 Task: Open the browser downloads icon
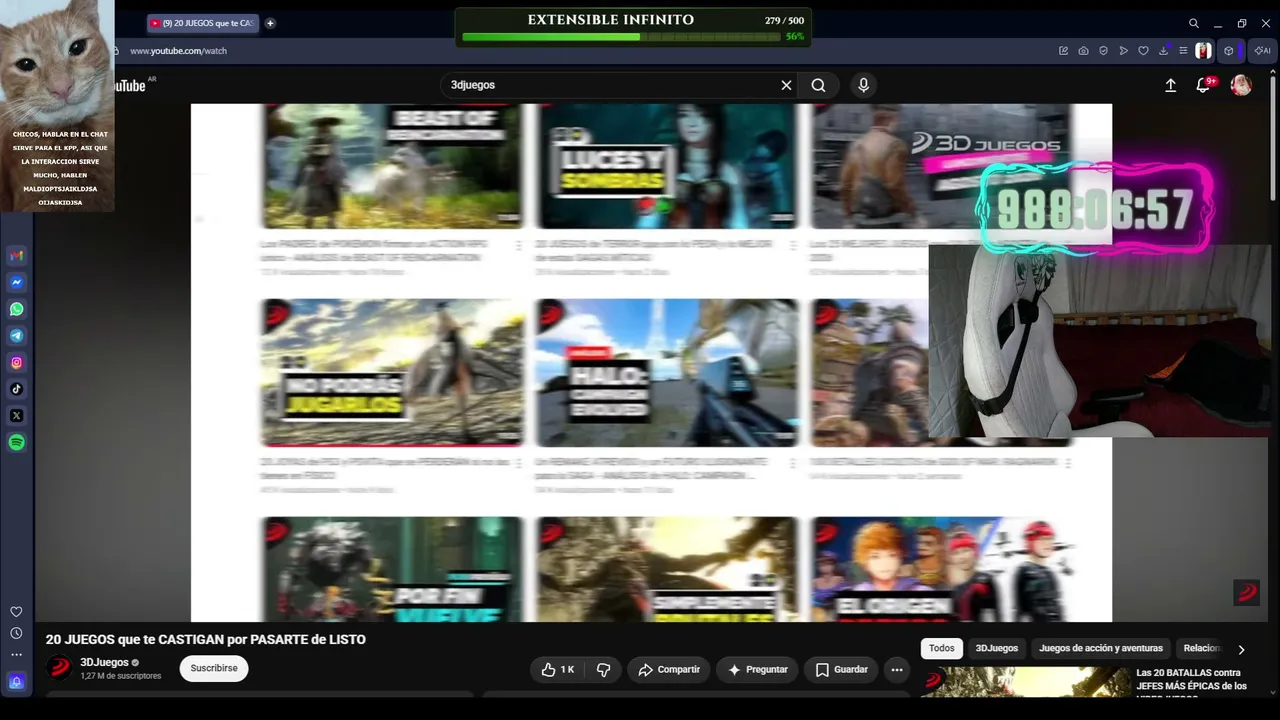1163,51
